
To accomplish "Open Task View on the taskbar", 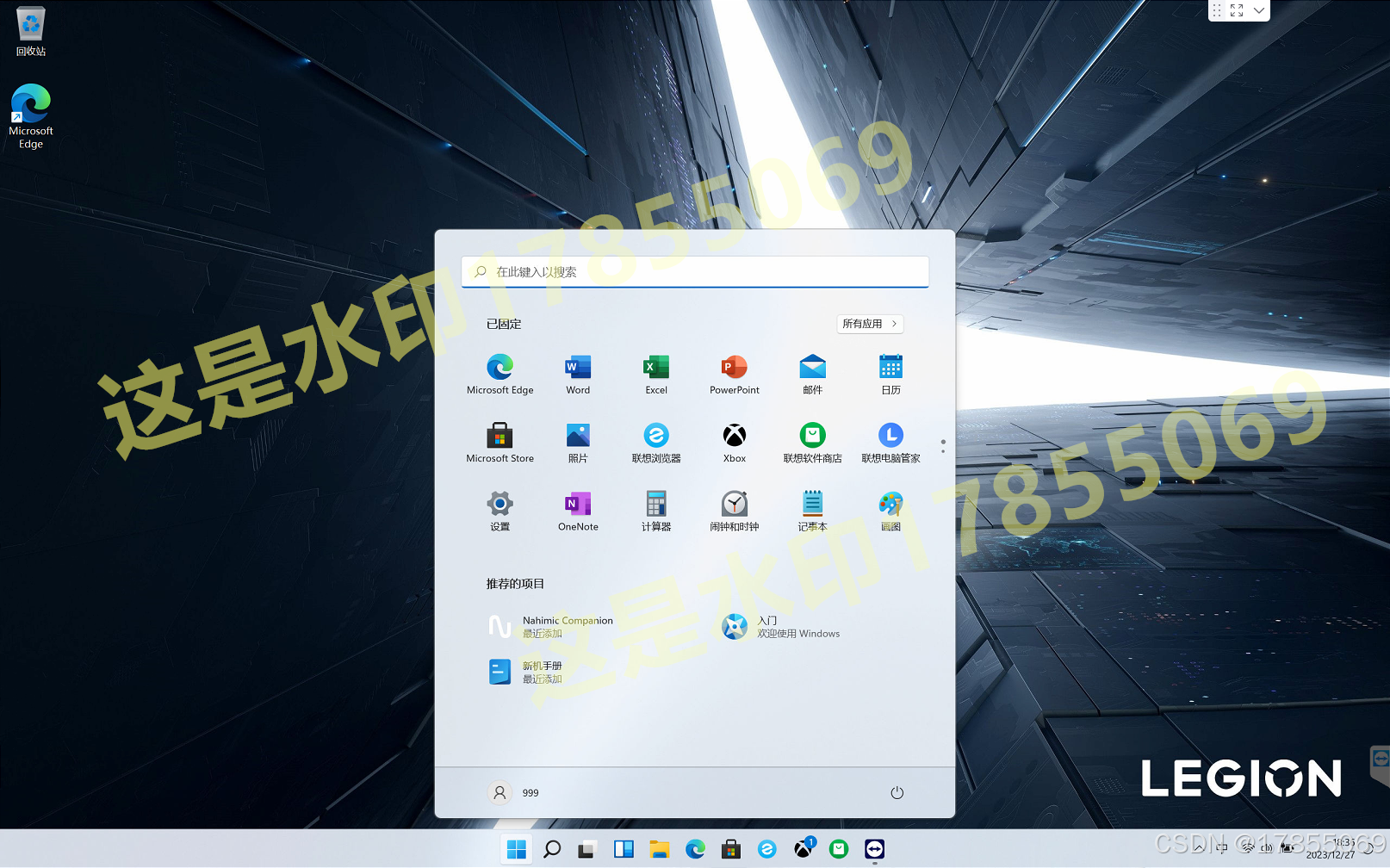I will [587, 849].
